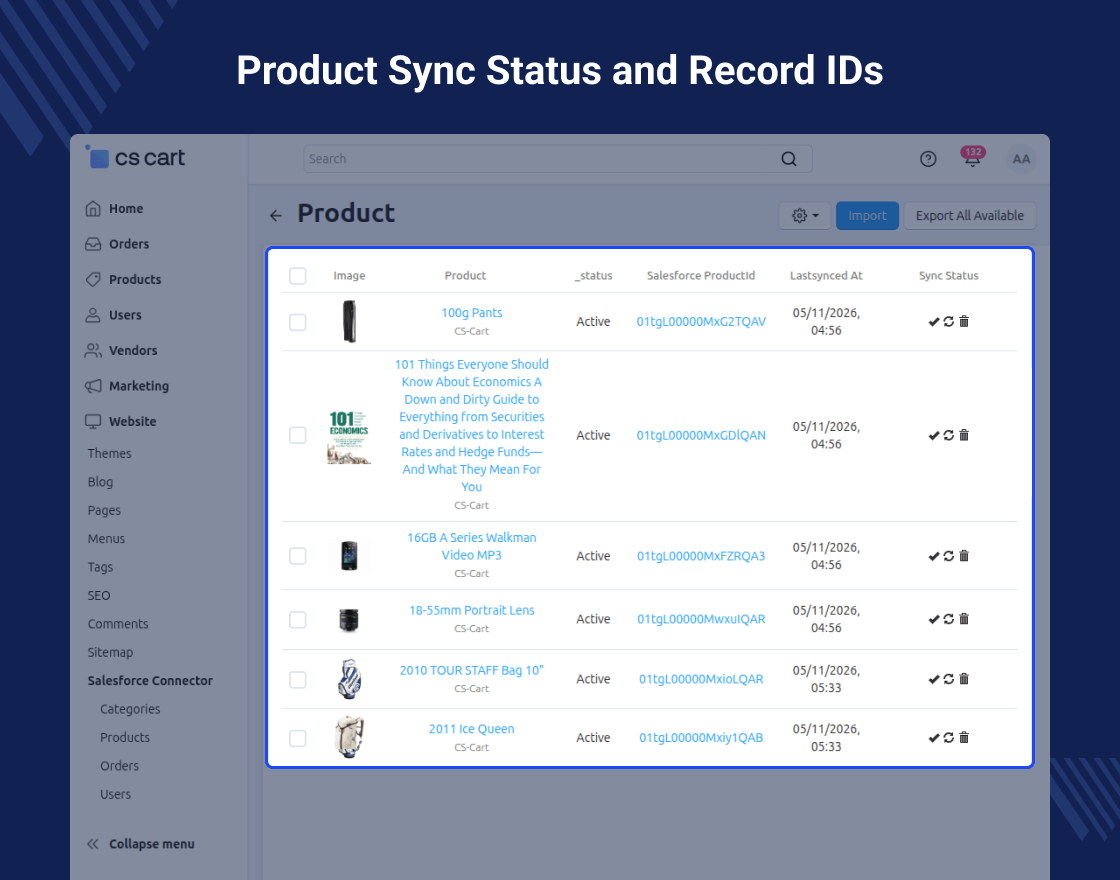Screen dimensions: 1120x880
Task: Click the 101 Economics book thumbnail
Action: 349,436
